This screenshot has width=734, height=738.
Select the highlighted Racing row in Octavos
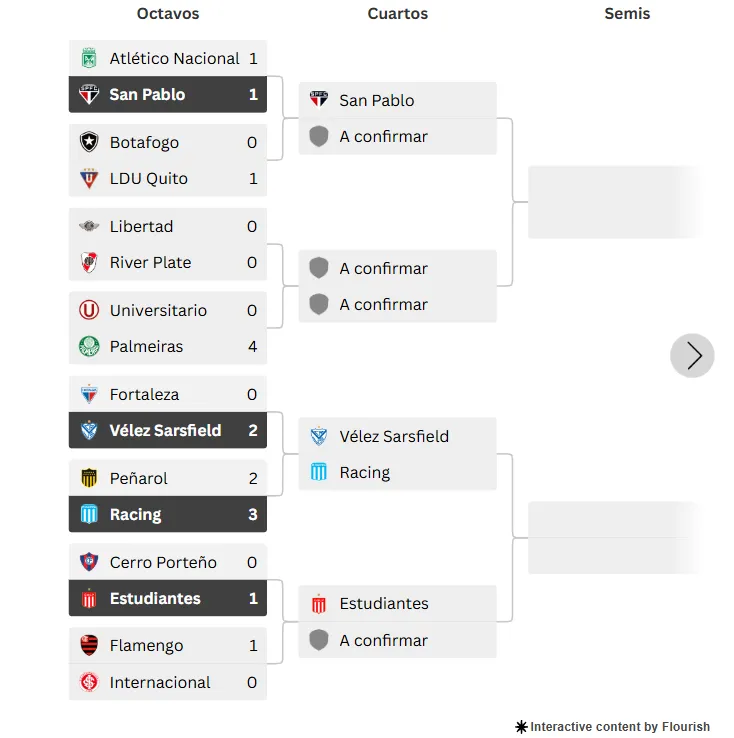168,514
